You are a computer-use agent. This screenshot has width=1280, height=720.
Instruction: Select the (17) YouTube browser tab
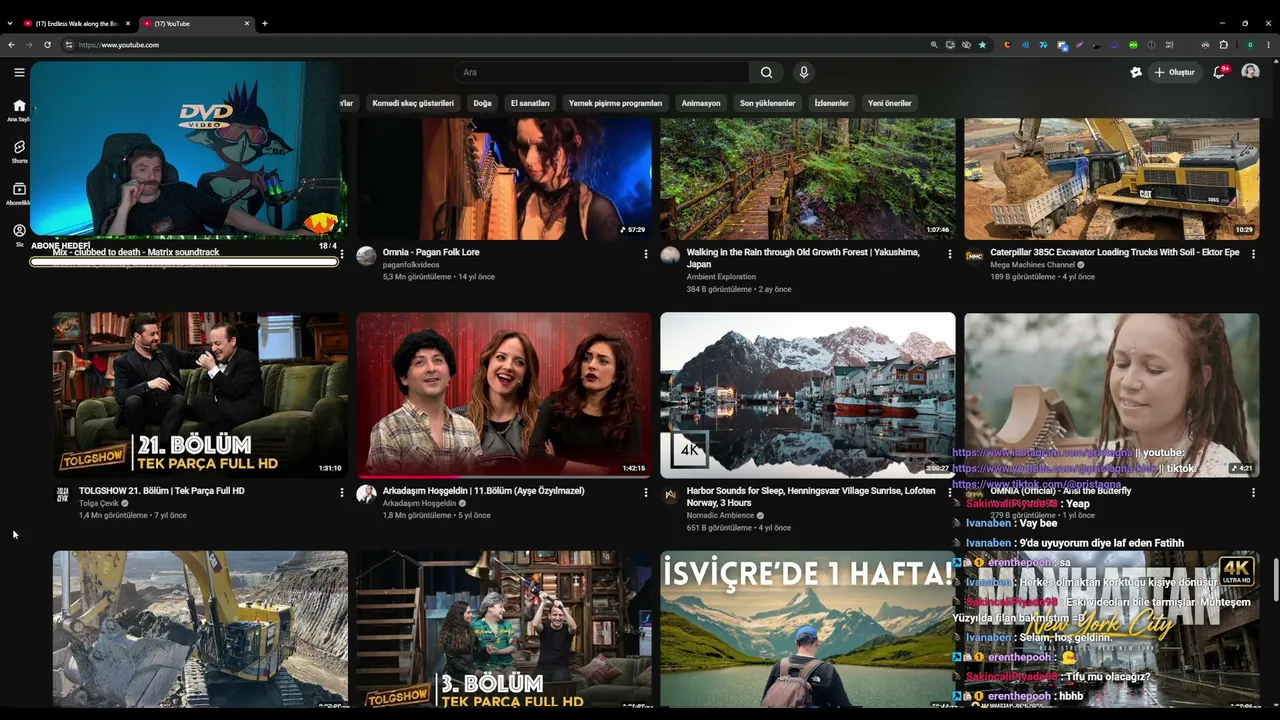tap(196, 23)
